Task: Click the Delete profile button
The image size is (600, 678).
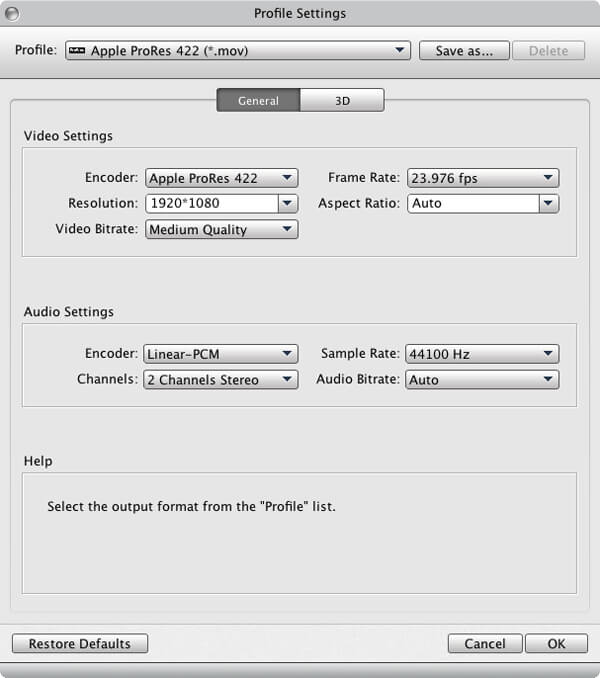Action: (x=548, y=50)
